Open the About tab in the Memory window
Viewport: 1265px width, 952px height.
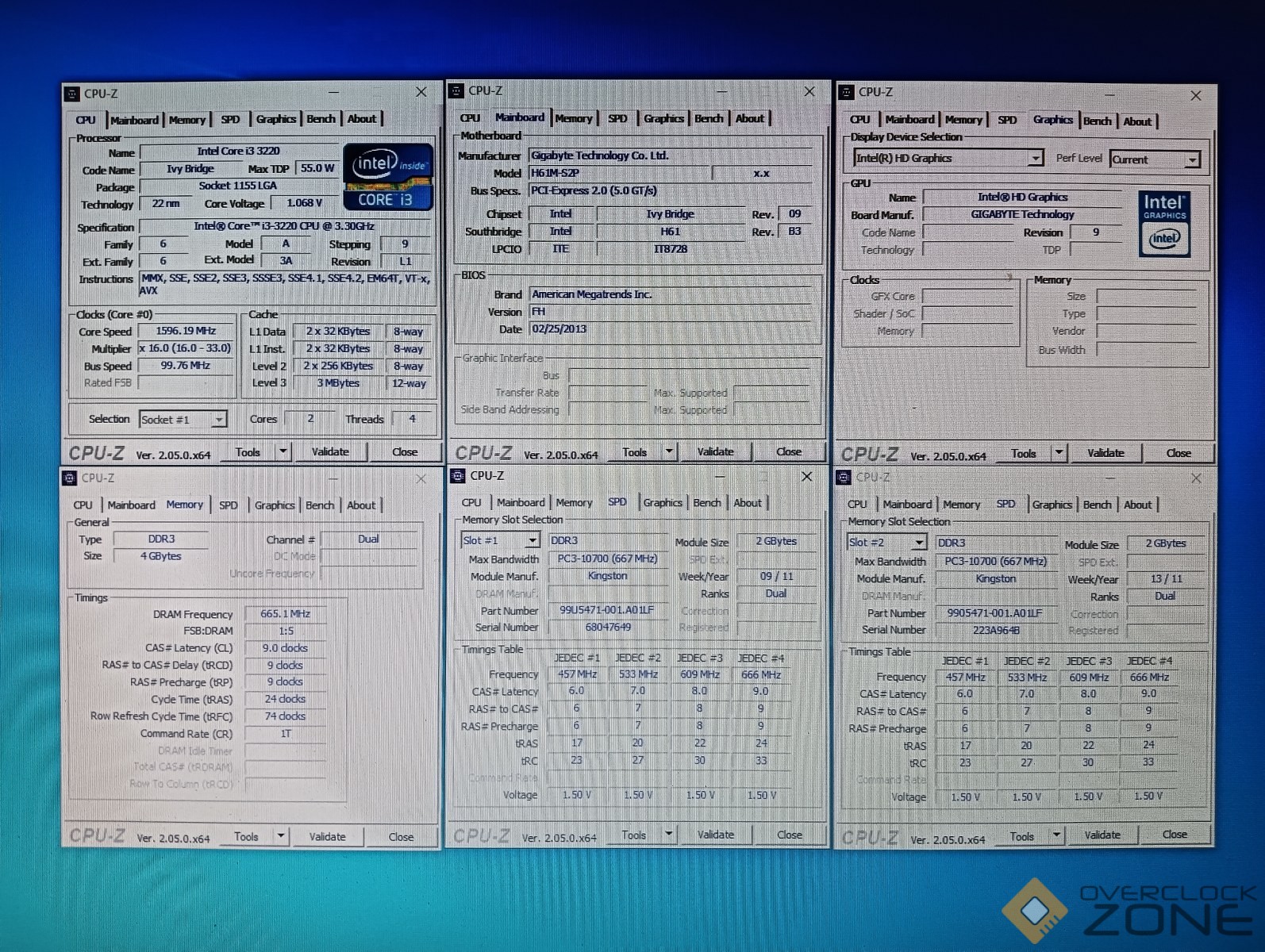pos(361,505)
